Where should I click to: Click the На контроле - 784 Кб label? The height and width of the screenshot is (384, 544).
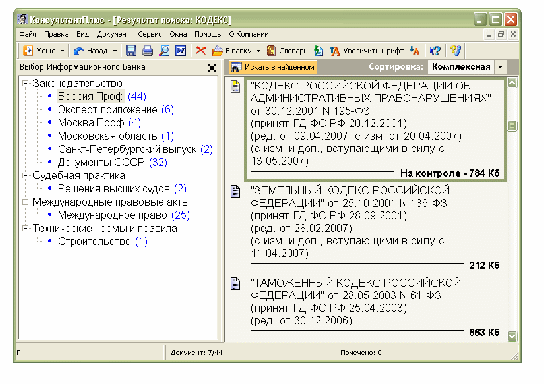tap(450, 173)
